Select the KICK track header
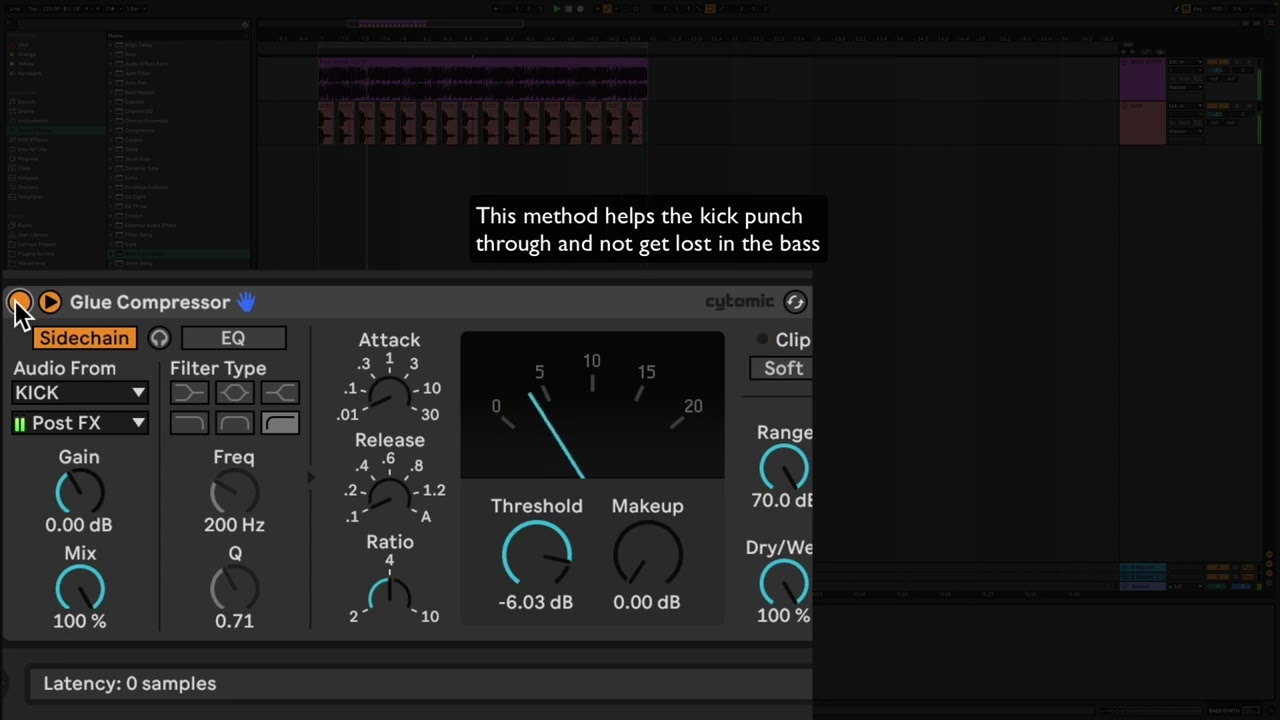1280x720 pixels. coord(1142,122)
